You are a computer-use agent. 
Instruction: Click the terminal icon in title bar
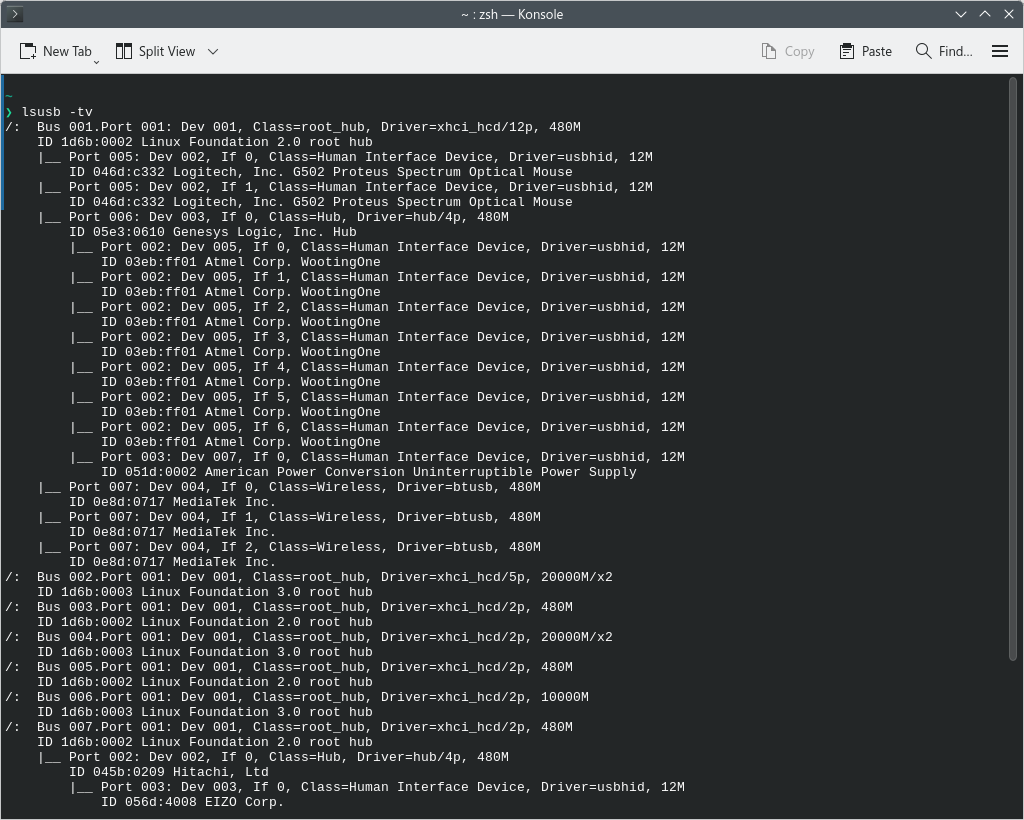point(15,14)
